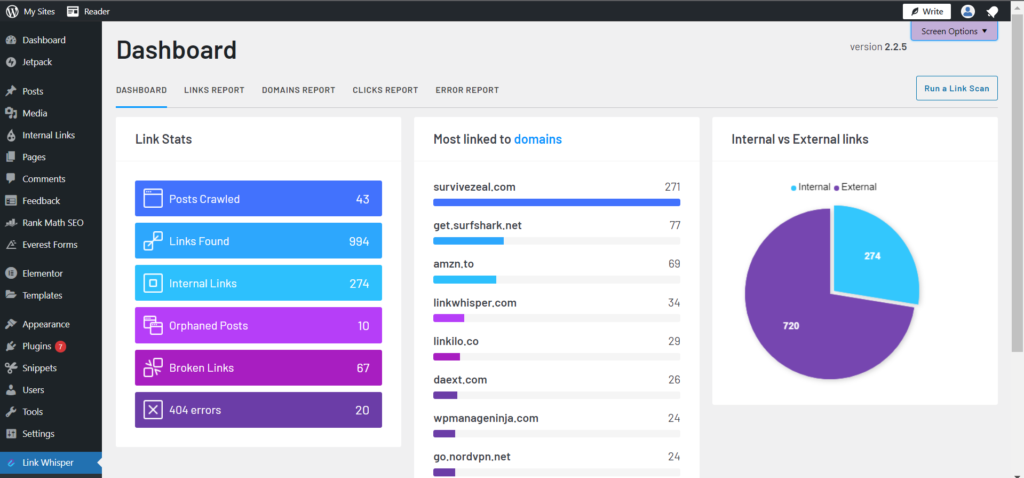Viewport: 1024px width, 478px height.
Task: Open the Reader icon in top bar
Action: (73, 11)
